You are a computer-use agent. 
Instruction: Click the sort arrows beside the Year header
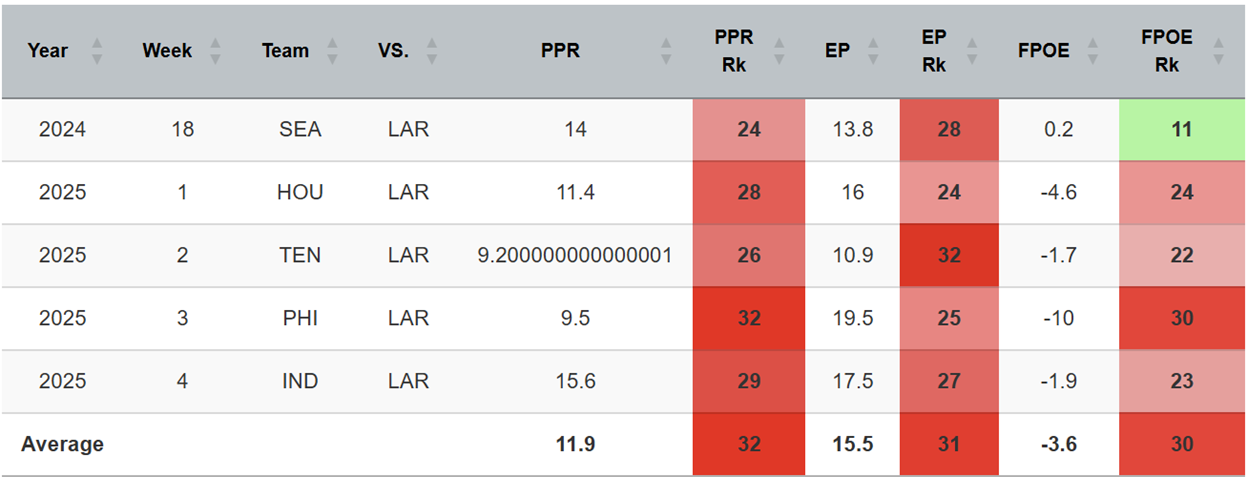(97, 51)
